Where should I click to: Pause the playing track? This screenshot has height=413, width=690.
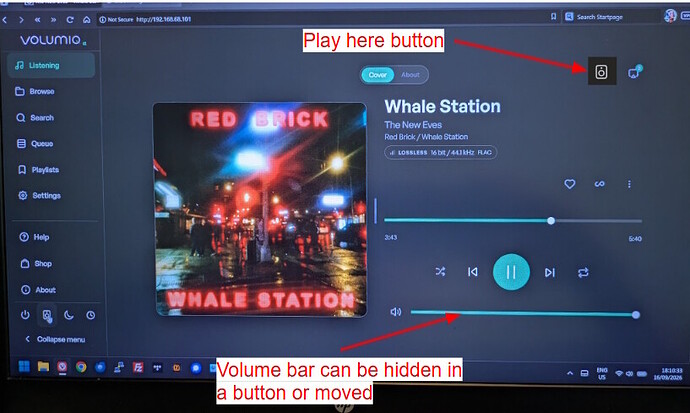coord(511,272)
